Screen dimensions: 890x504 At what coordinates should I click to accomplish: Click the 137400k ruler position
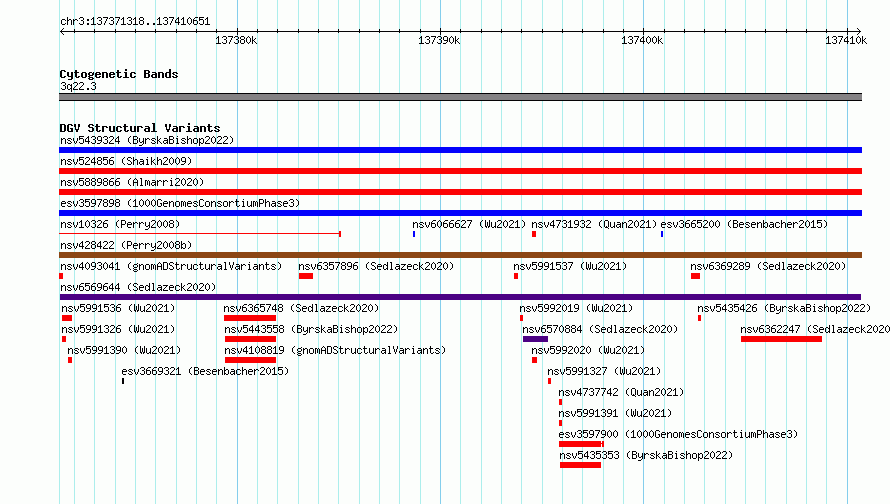point(642,40)
